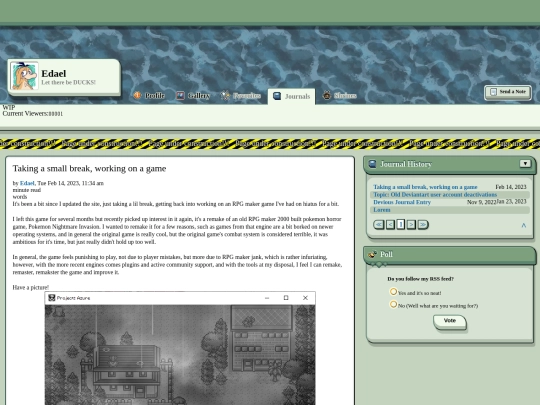Click the caret arrow in Journal History
The width and height of the screenshot is (540, 405).
(524, 225)
